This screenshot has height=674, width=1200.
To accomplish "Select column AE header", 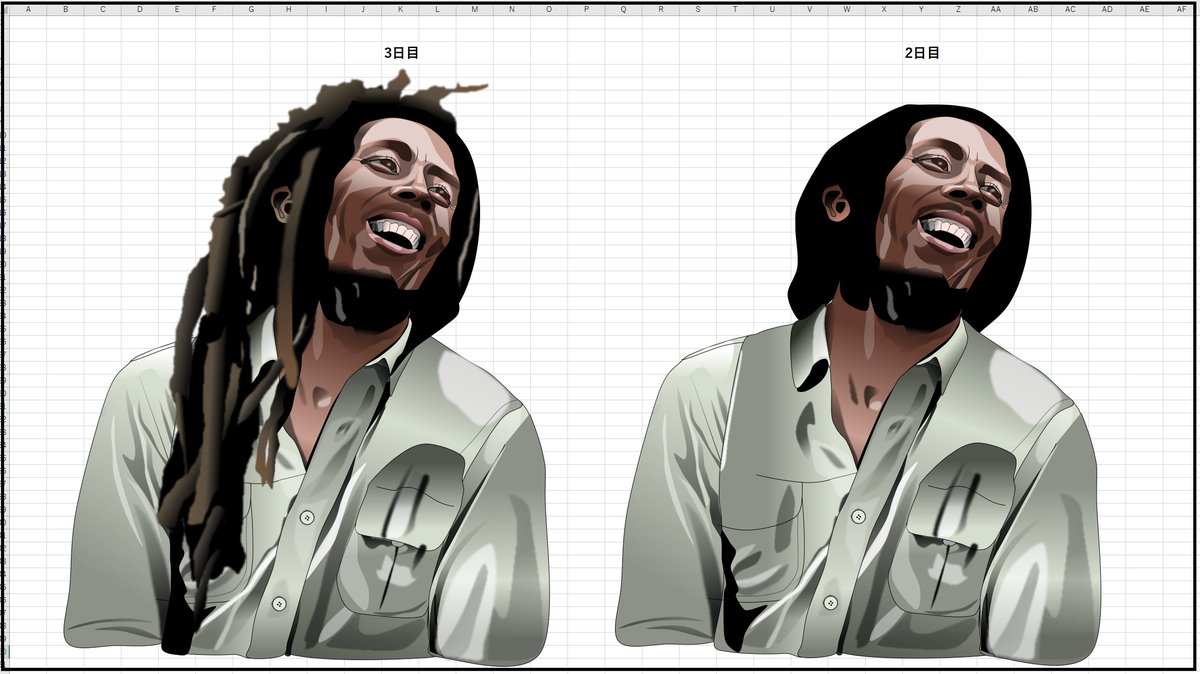I will coord(1144,9).
